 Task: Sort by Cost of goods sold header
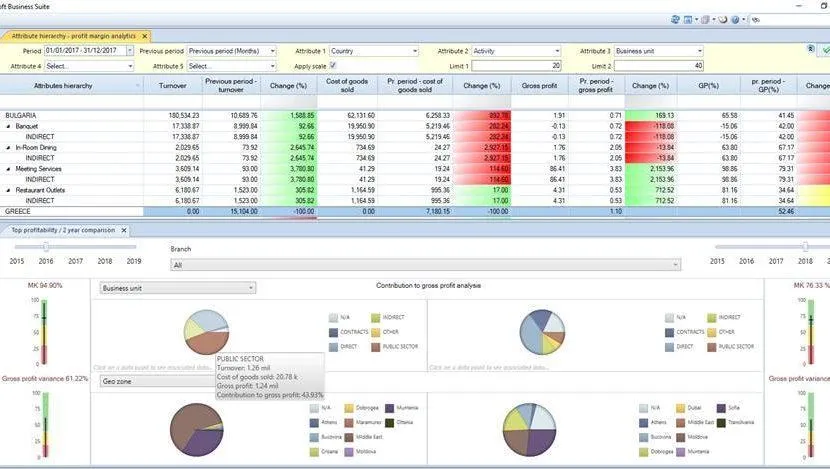(x=347, y=85)
